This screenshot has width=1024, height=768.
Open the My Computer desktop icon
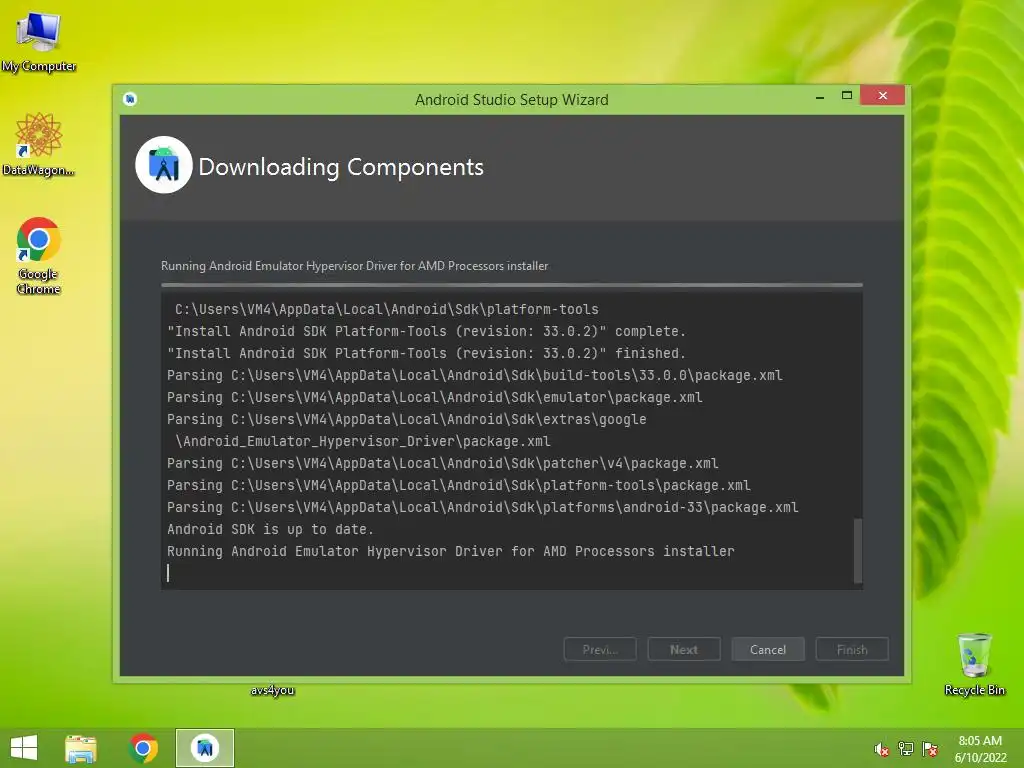39,42
